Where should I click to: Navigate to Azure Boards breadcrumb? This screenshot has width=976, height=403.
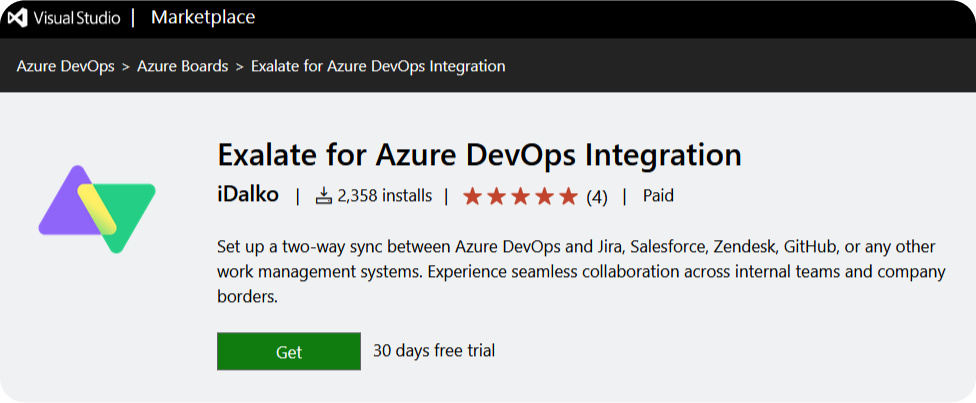[182, 66]
